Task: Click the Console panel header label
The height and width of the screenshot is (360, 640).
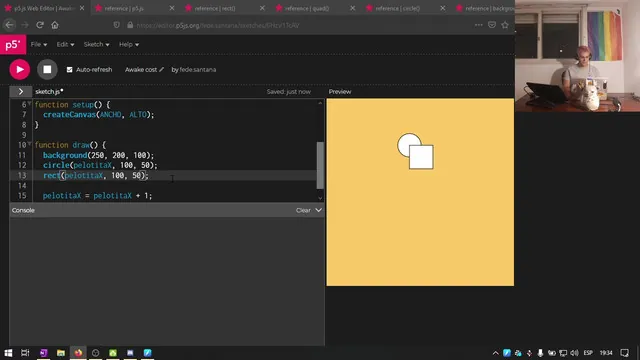Action: tap(23, 210)
